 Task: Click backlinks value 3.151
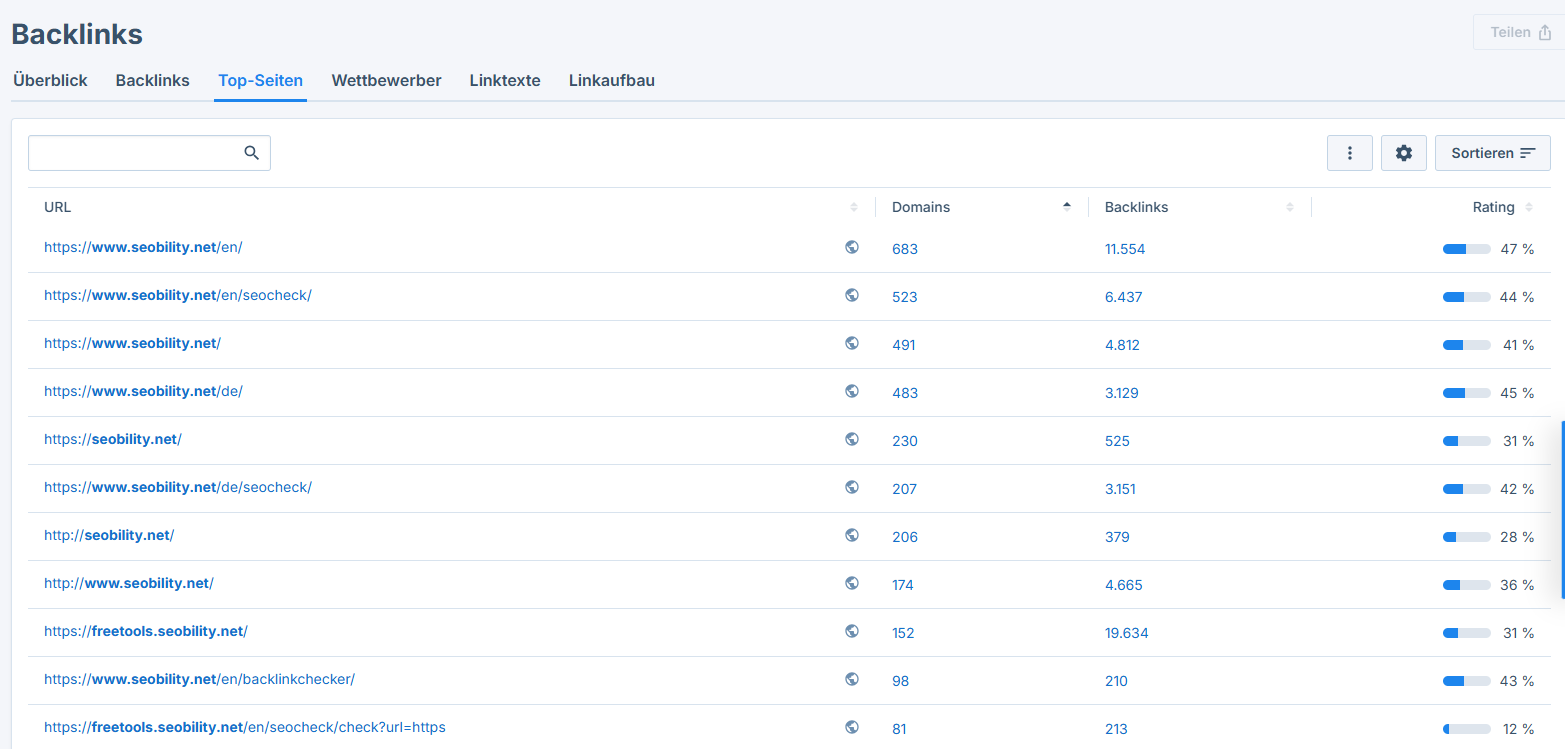point(1120,489)
